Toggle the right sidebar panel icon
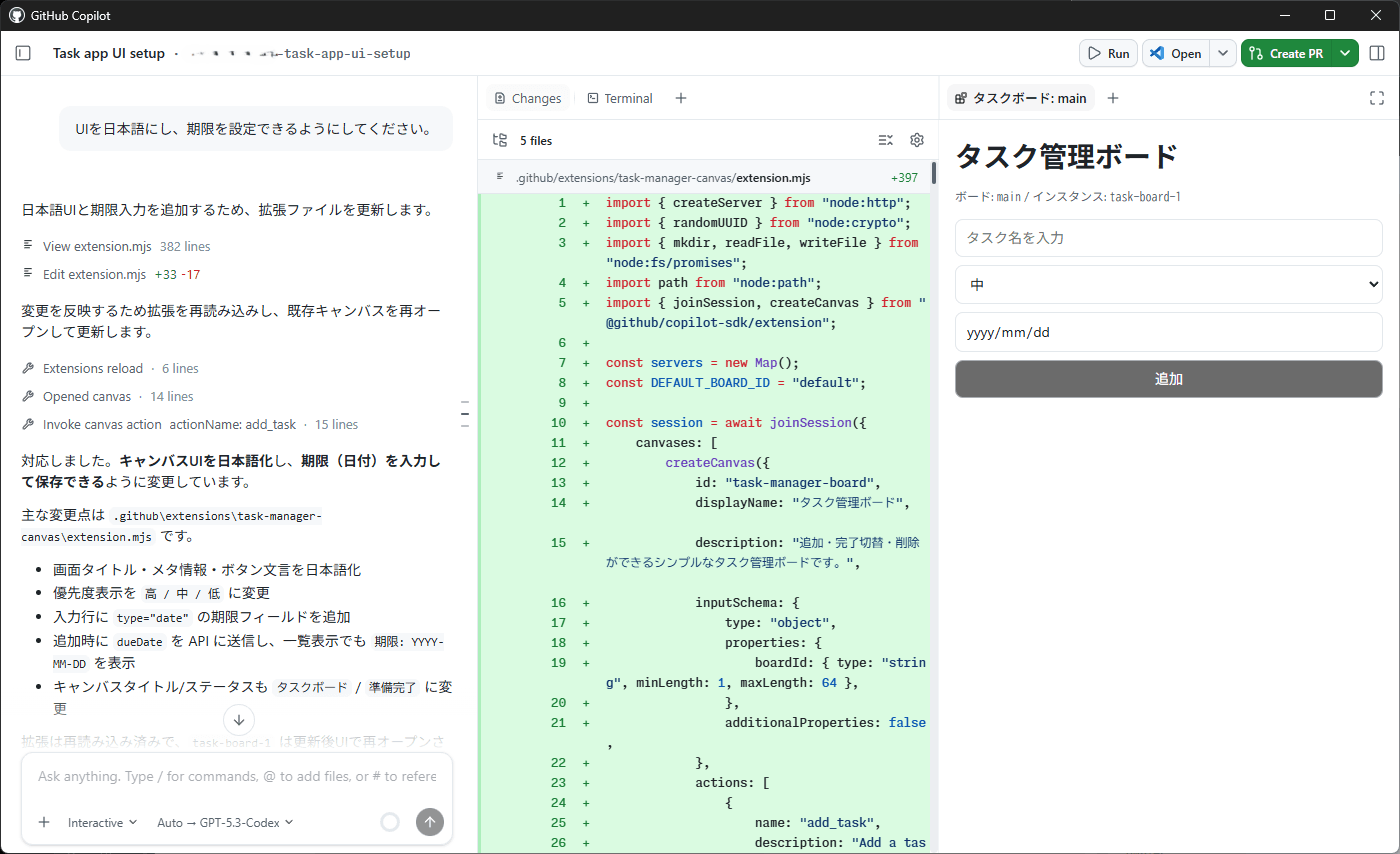Screen dimensions: 1400x854 [x=1377, y=53]
